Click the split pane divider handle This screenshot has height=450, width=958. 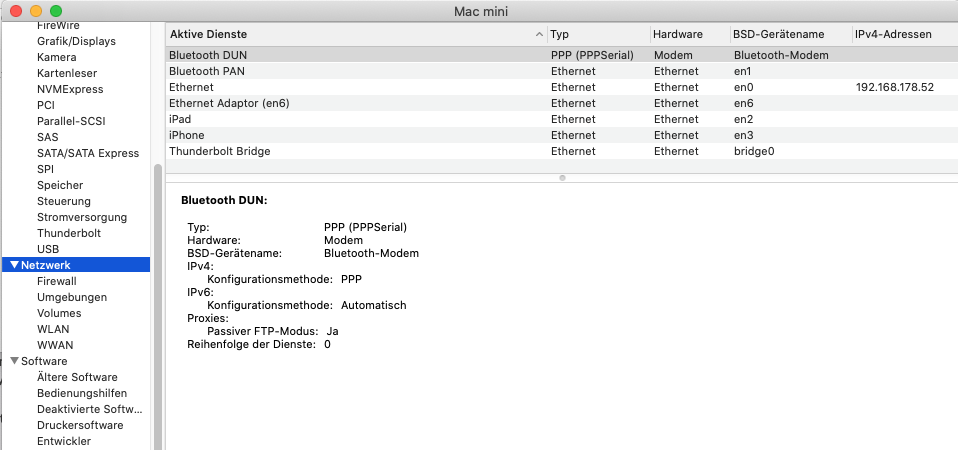pos(562,178)
